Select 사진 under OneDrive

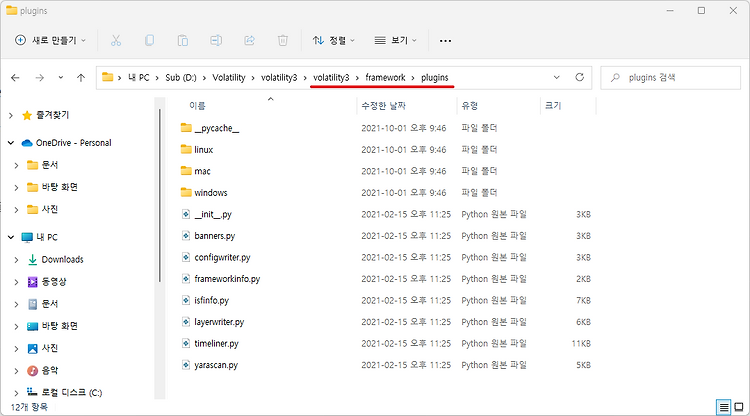click(50, 209)
